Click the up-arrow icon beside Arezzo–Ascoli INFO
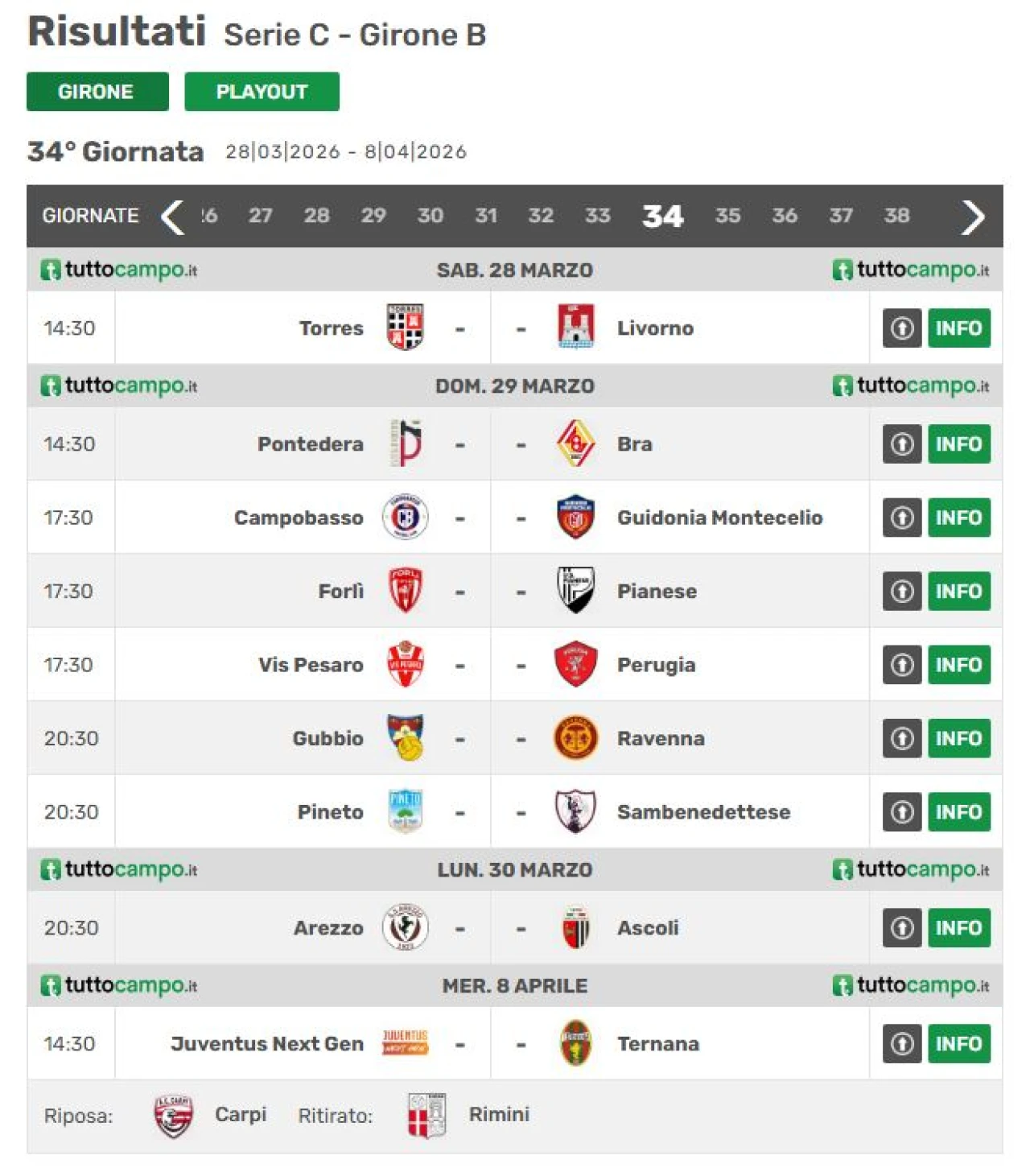 click(902, 927)
